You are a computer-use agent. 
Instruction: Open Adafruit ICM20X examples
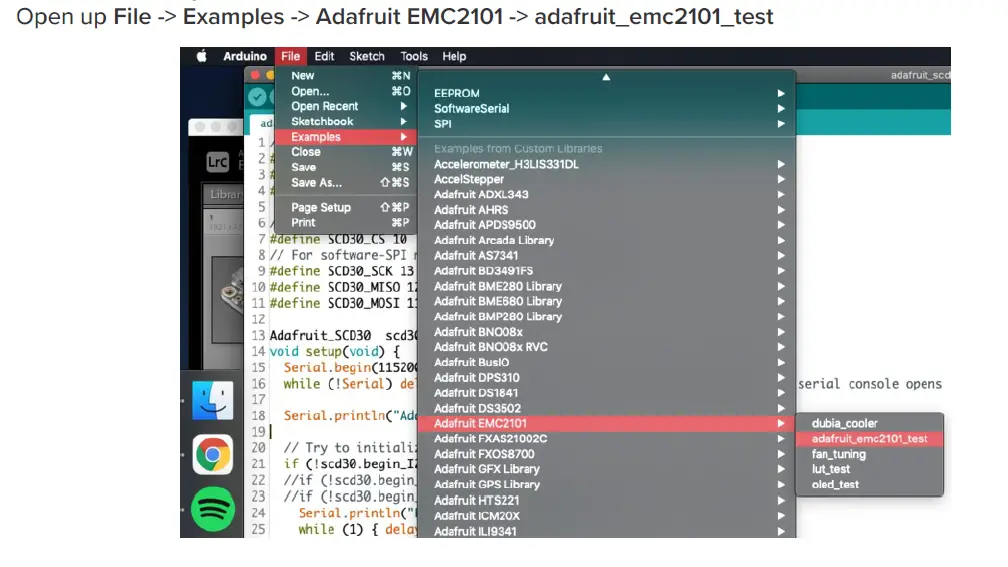coord(607,516)
